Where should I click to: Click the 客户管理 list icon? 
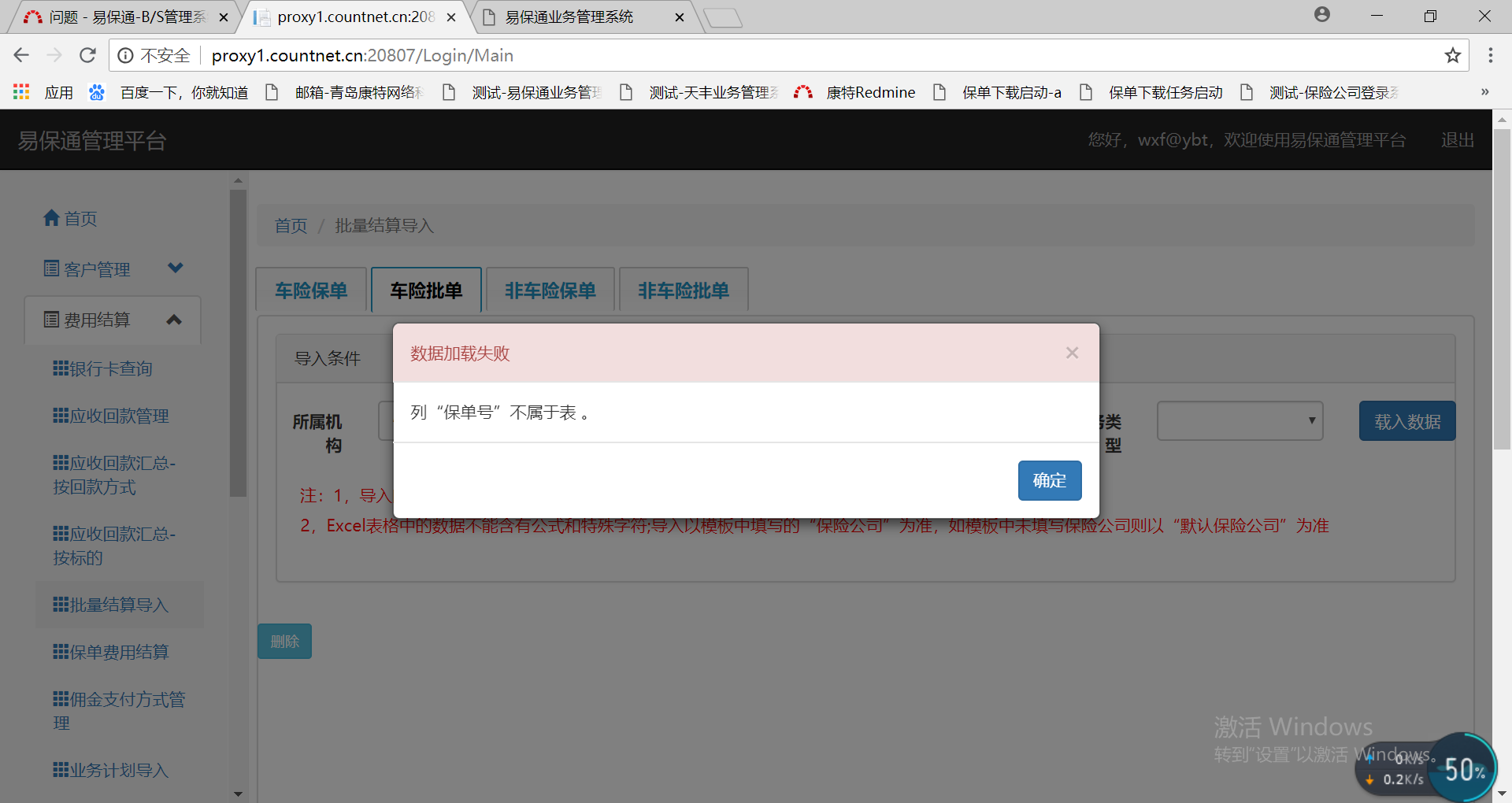[x=51, y=268]
